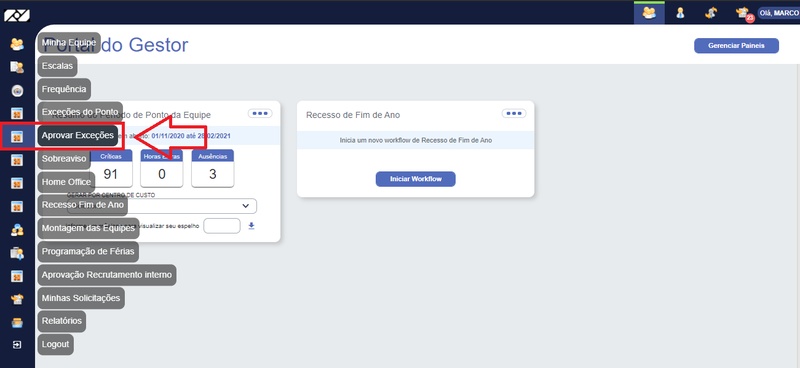Viewport: 800px width, 368px height.
Task: Select the highlighted Aprovar Exceções calendar icon
Action: tap(17, 137)
